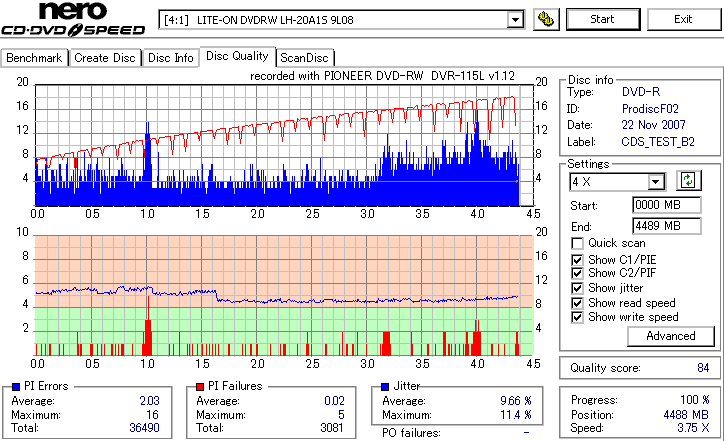
Task: Switch to the Disc Info tab
Action: (x=170, y=58)
